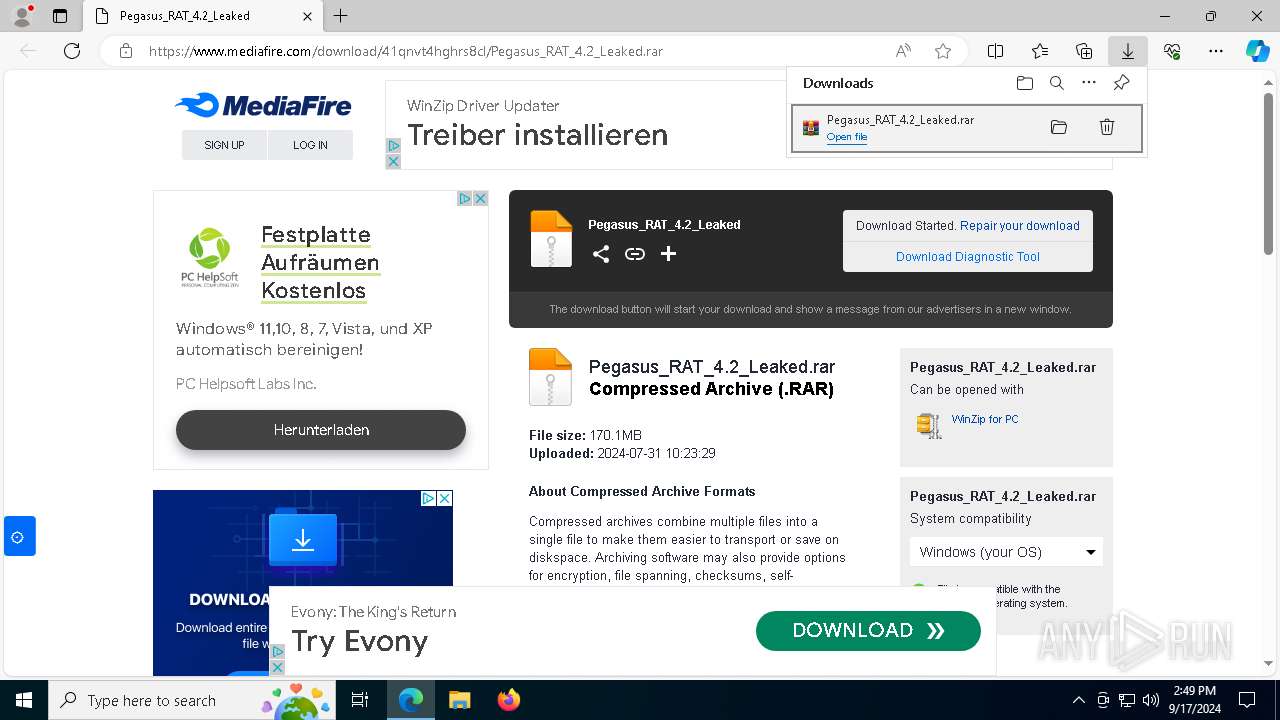1280x720 pixels.
Task: Open split screen view
Action: click(996, 51)
